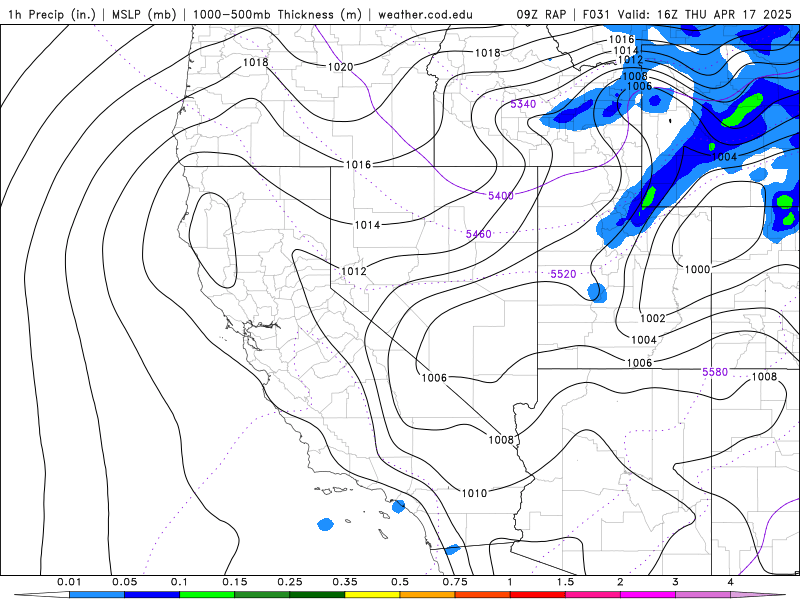Click the white arrow at colorbar's low end

tap(42, 595)
